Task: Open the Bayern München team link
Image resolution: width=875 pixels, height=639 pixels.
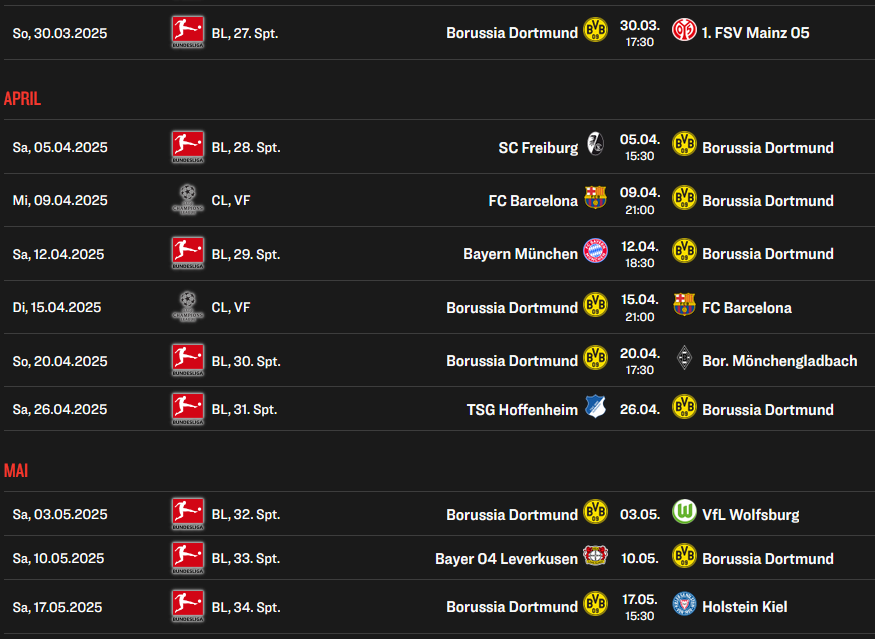Action: 520,254
